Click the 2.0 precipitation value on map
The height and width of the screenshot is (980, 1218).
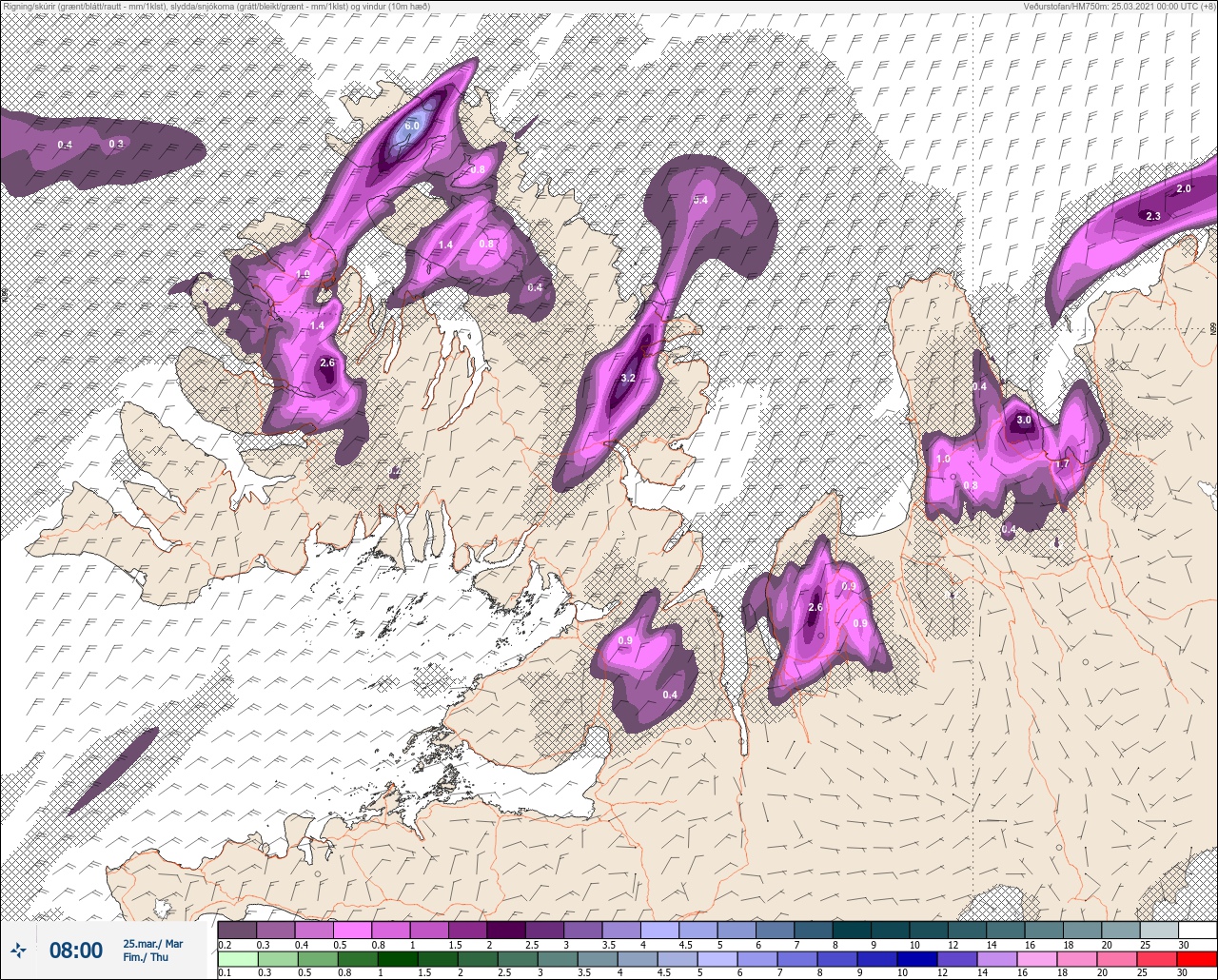pos(1184,188)
